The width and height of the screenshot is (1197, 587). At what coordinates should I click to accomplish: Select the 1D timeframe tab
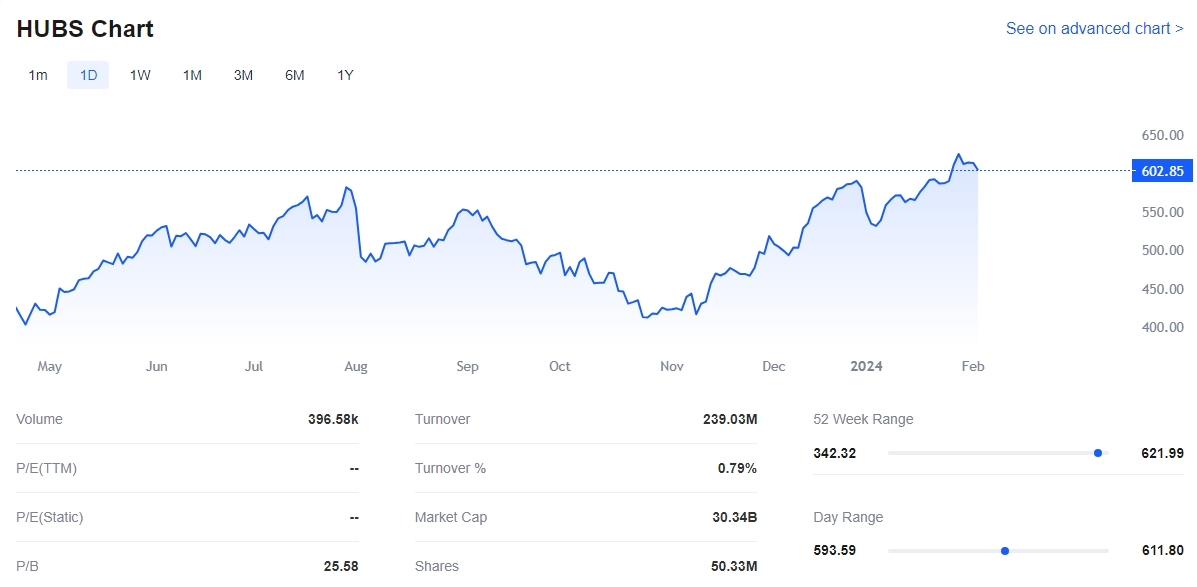(x=88, y=75)
